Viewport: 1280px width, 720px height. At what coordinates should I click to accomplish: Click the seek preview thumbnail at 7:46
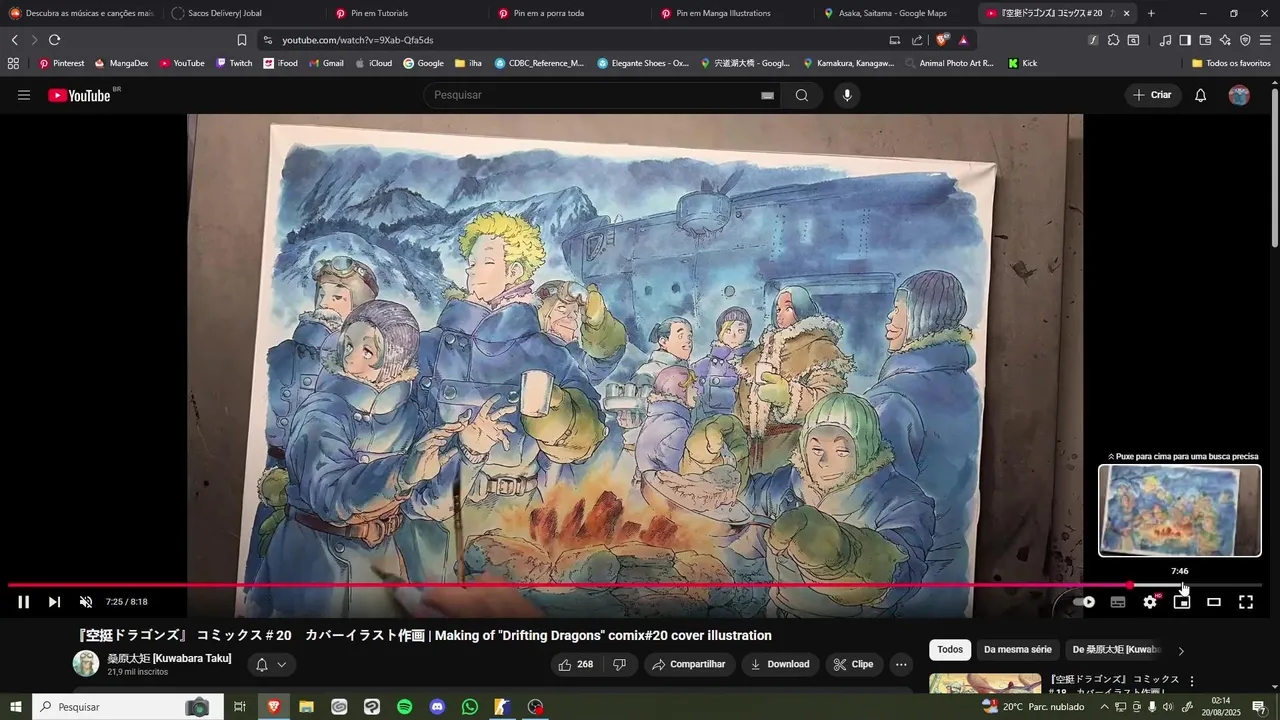point(1180,510)
